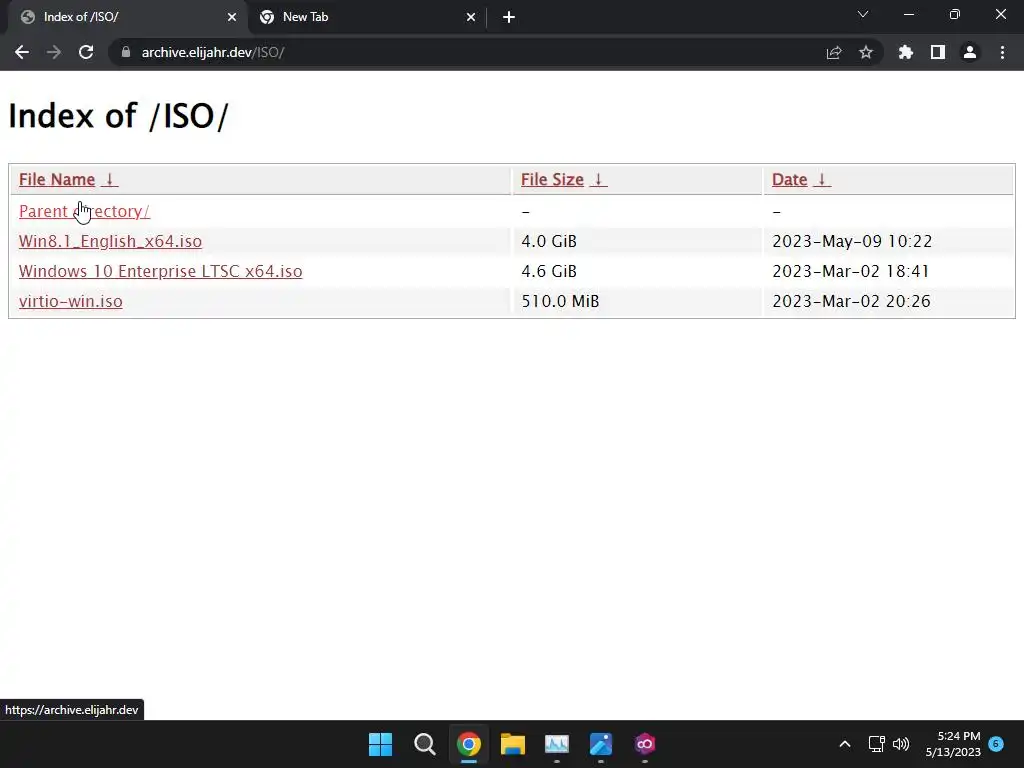Viewport: 1024px width, 768px height.
Task: Toggle the browser side panel
Action: [938, 52]
